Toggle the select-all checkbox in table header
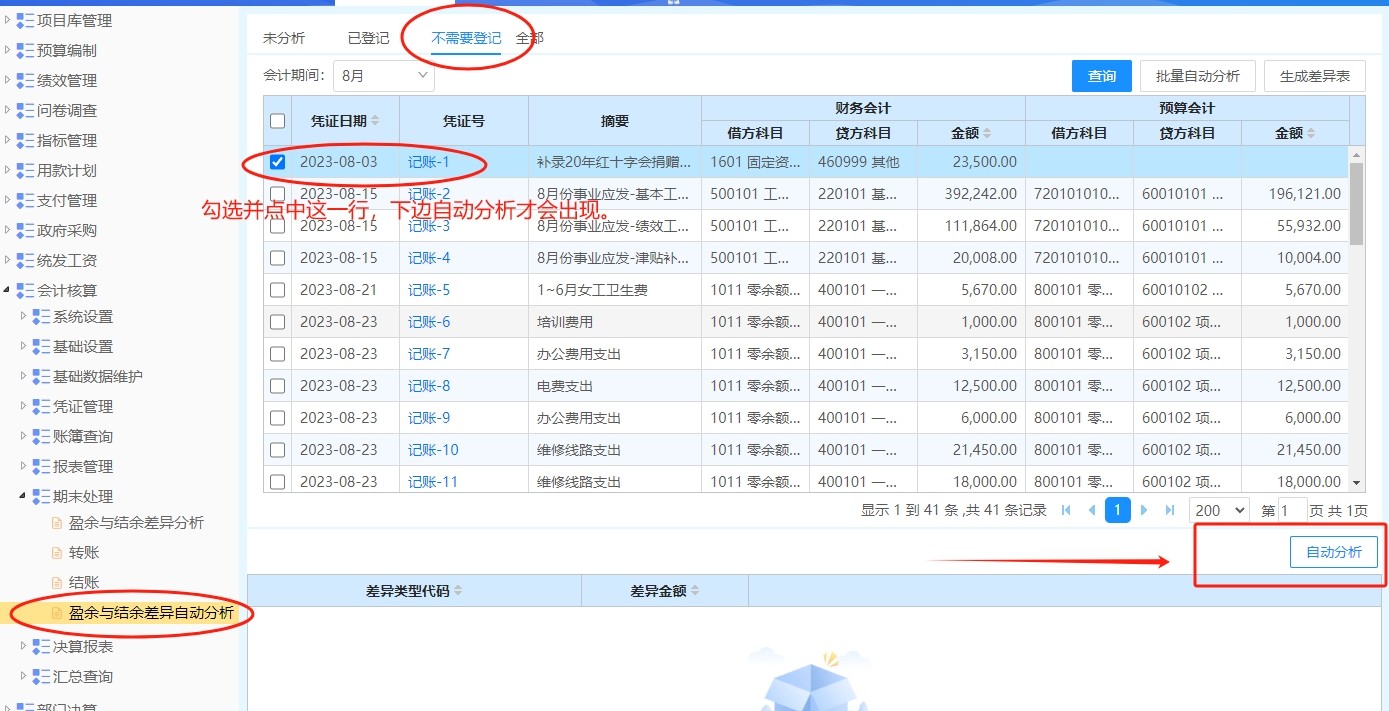The width and height of the screenshot is (1389, 711). click(278, 121)
